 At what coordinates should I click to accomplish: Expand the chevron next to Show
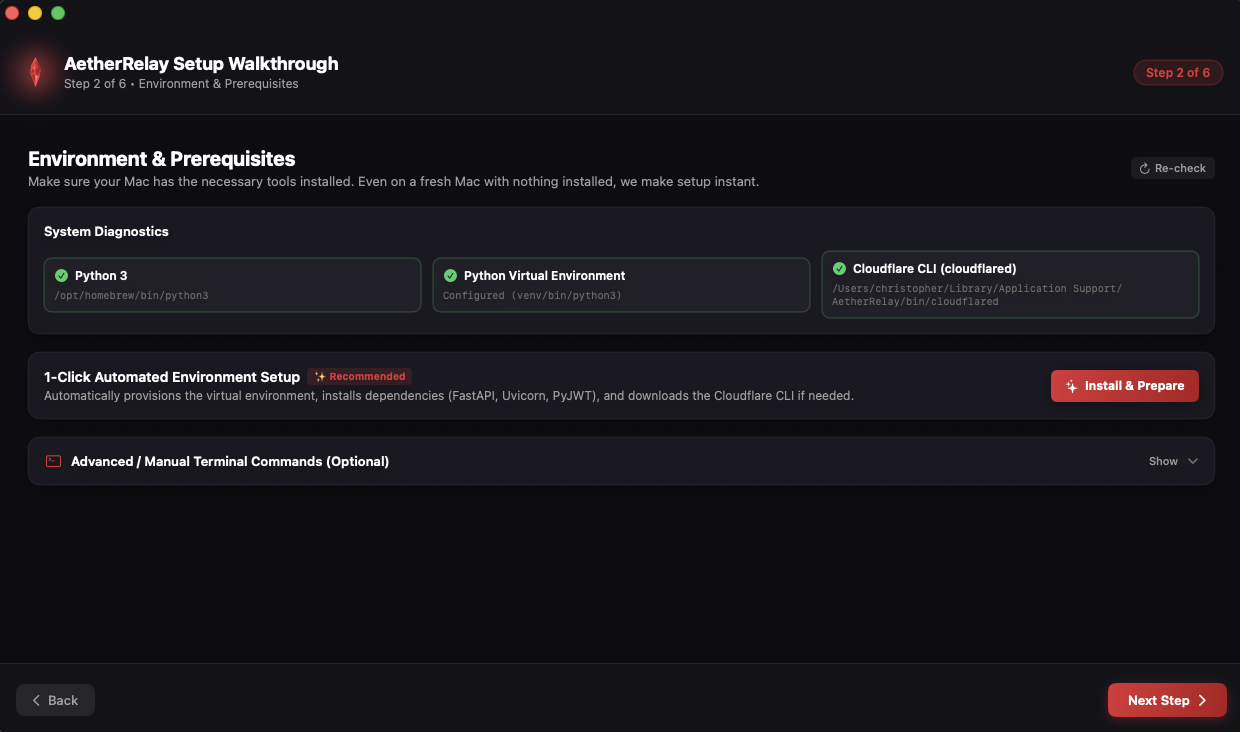coord(1192,461)
